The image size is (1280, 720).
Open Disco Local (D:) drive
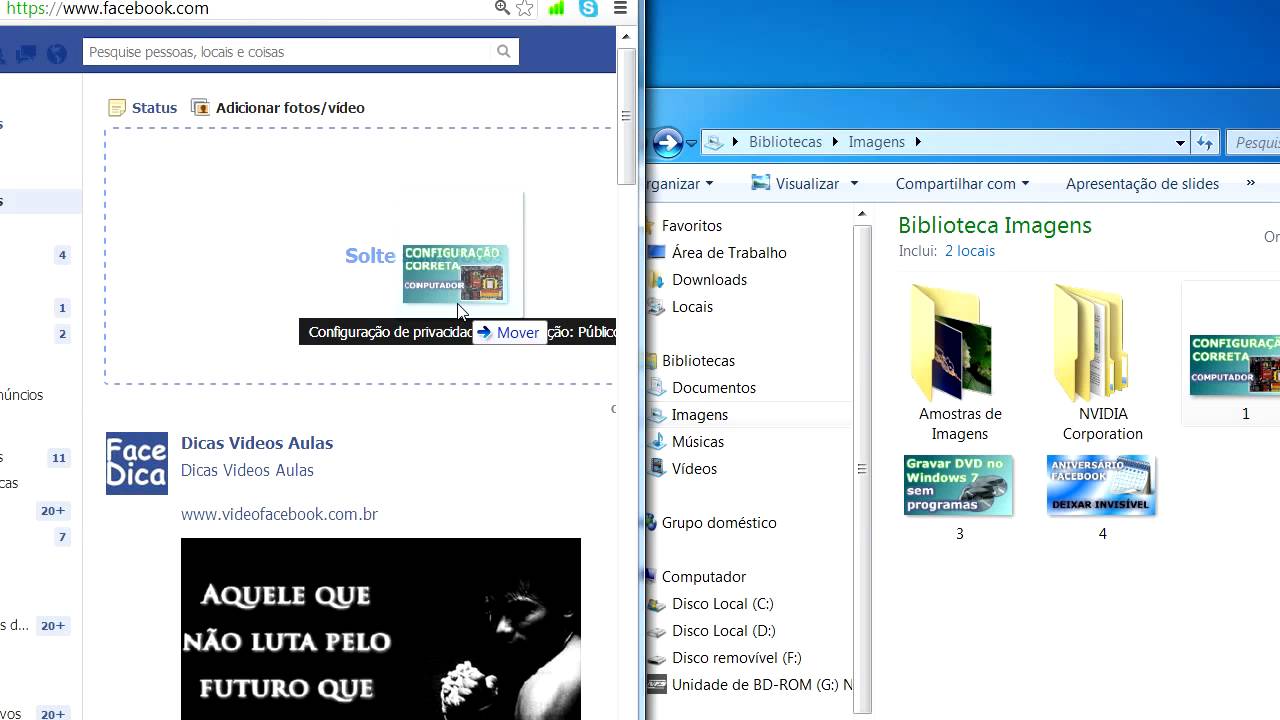tap(723, 630)
